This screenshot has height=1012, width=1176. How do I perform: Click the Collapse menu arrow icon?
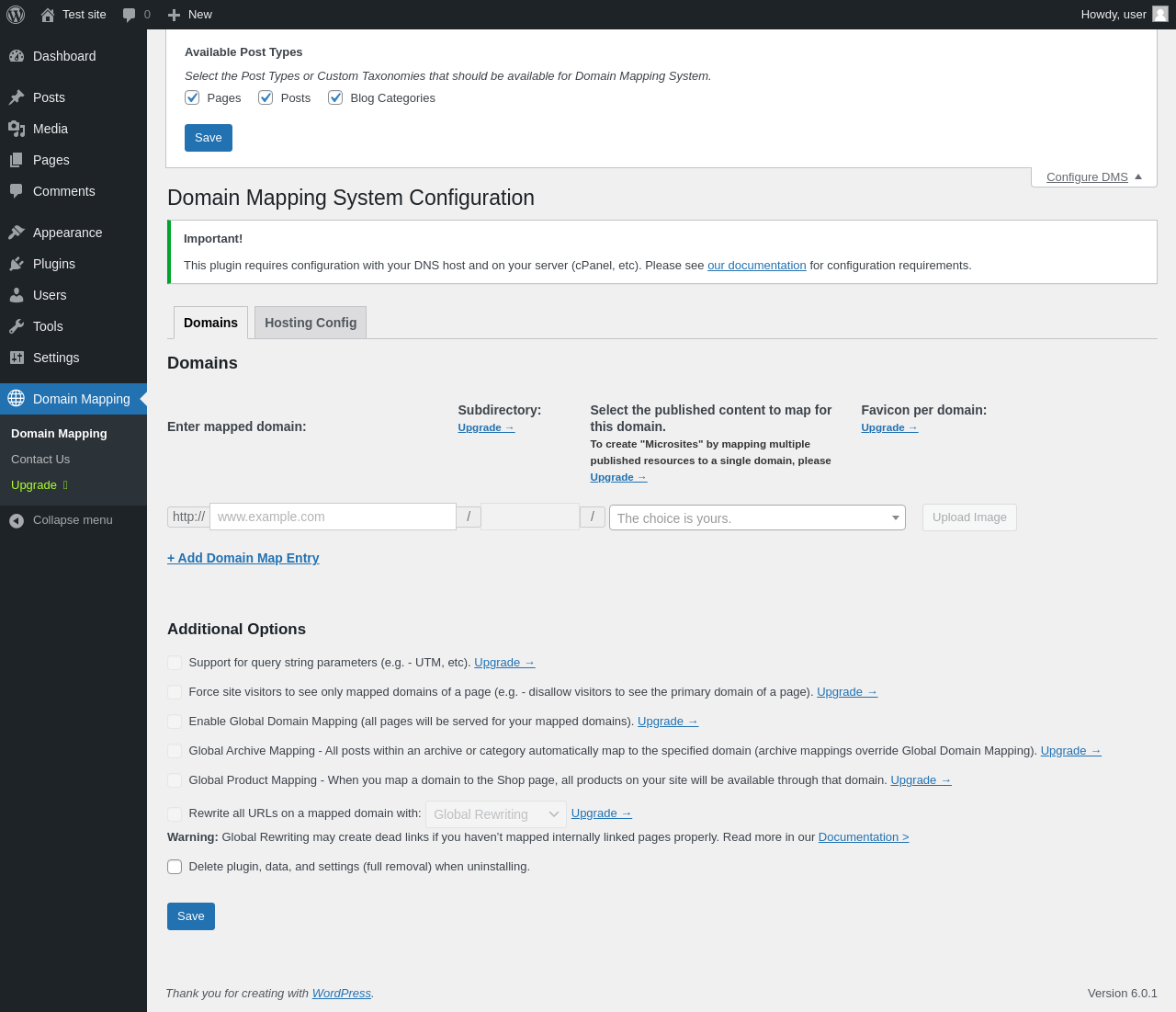point(17,520)
